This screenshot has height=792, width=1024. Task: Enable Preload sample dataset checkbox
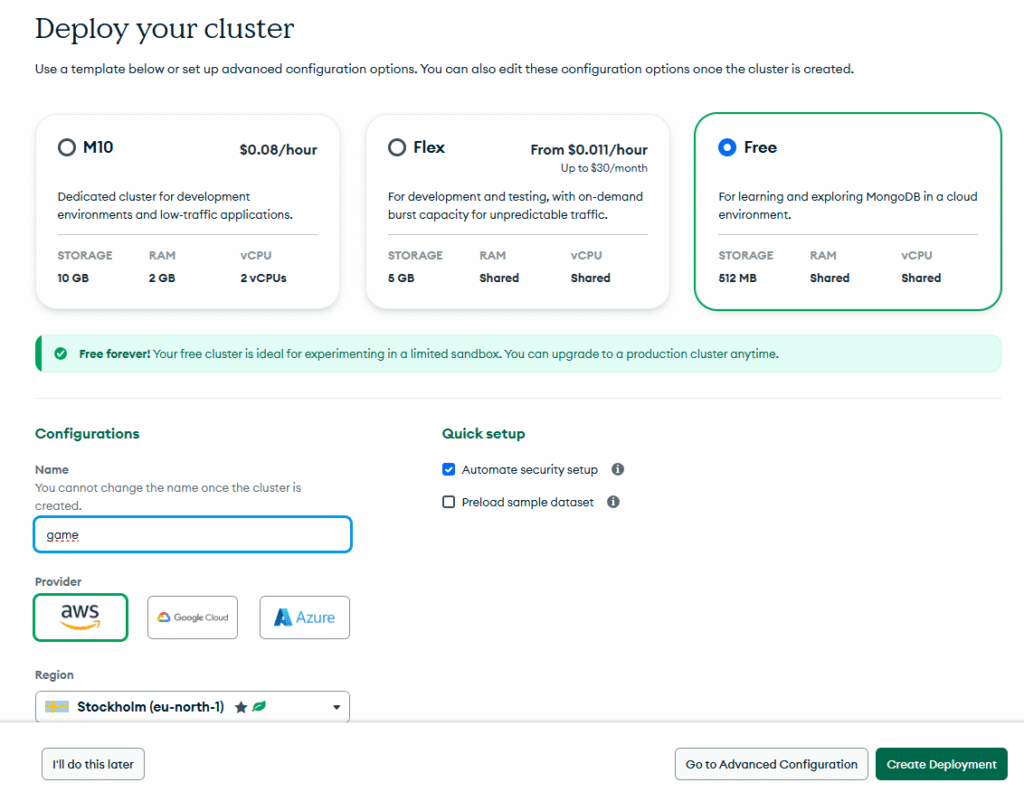point(449,502)
